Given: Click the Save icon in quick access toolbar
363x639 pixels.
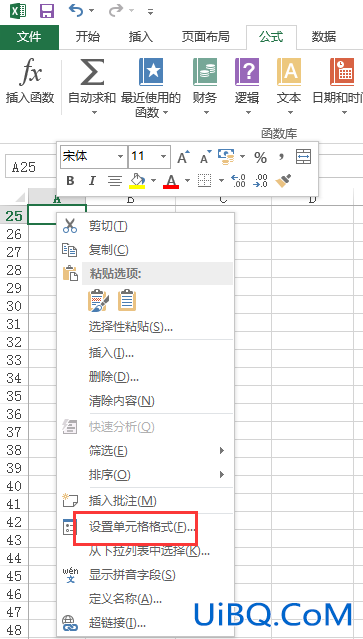Looking at the screenshot, I should click(x=47, y=11).
